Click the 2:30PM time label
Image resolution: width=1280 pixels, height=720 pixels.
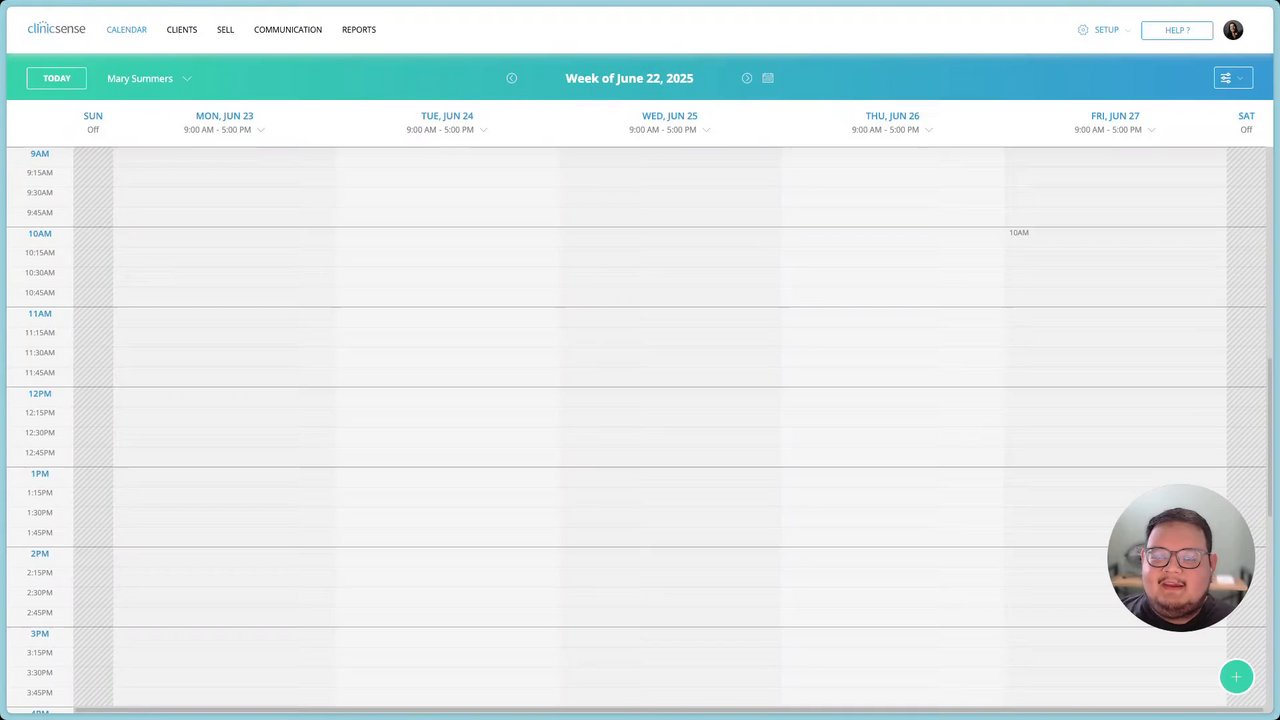coord(40,593)
